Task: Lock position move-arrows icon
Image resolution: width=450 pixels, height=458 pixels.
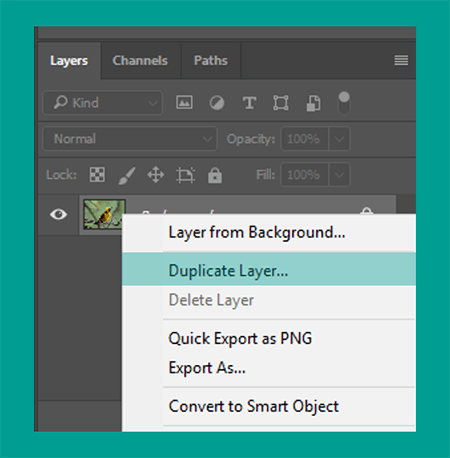Action: pos(156,175)
